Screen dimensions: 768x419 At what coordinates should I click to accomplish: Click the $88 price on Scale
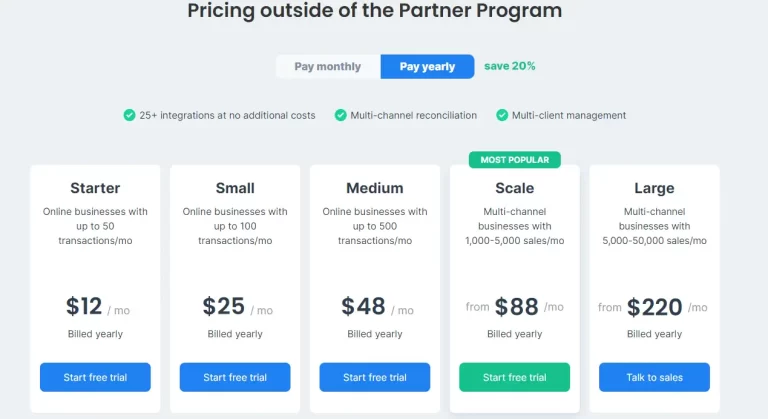pos(517,307)
